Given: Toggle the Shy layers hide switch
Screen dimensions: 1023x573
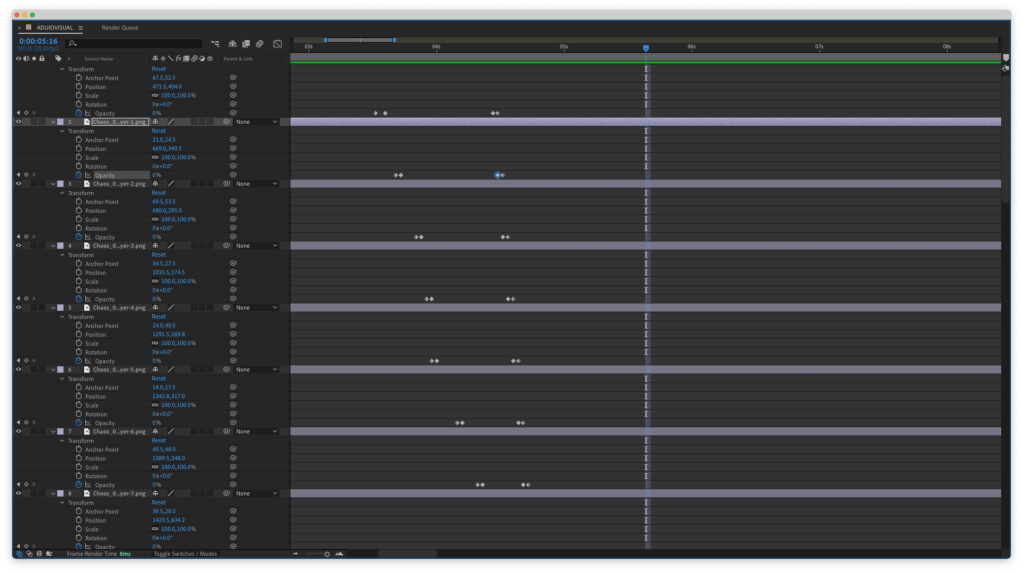Looking at the screenshot, I should click(231, 44).
